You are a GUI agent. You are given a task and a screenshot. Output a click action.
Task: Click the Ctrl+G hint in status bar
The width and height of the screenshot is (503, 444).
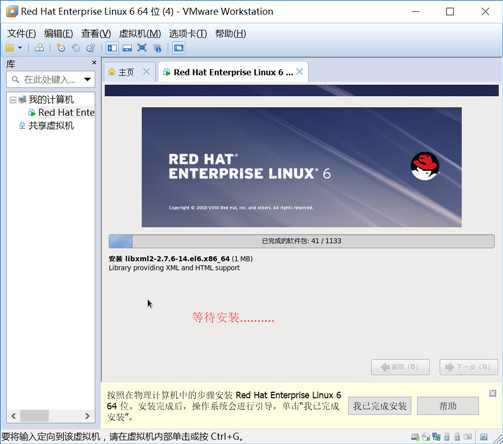coord(225,436)
